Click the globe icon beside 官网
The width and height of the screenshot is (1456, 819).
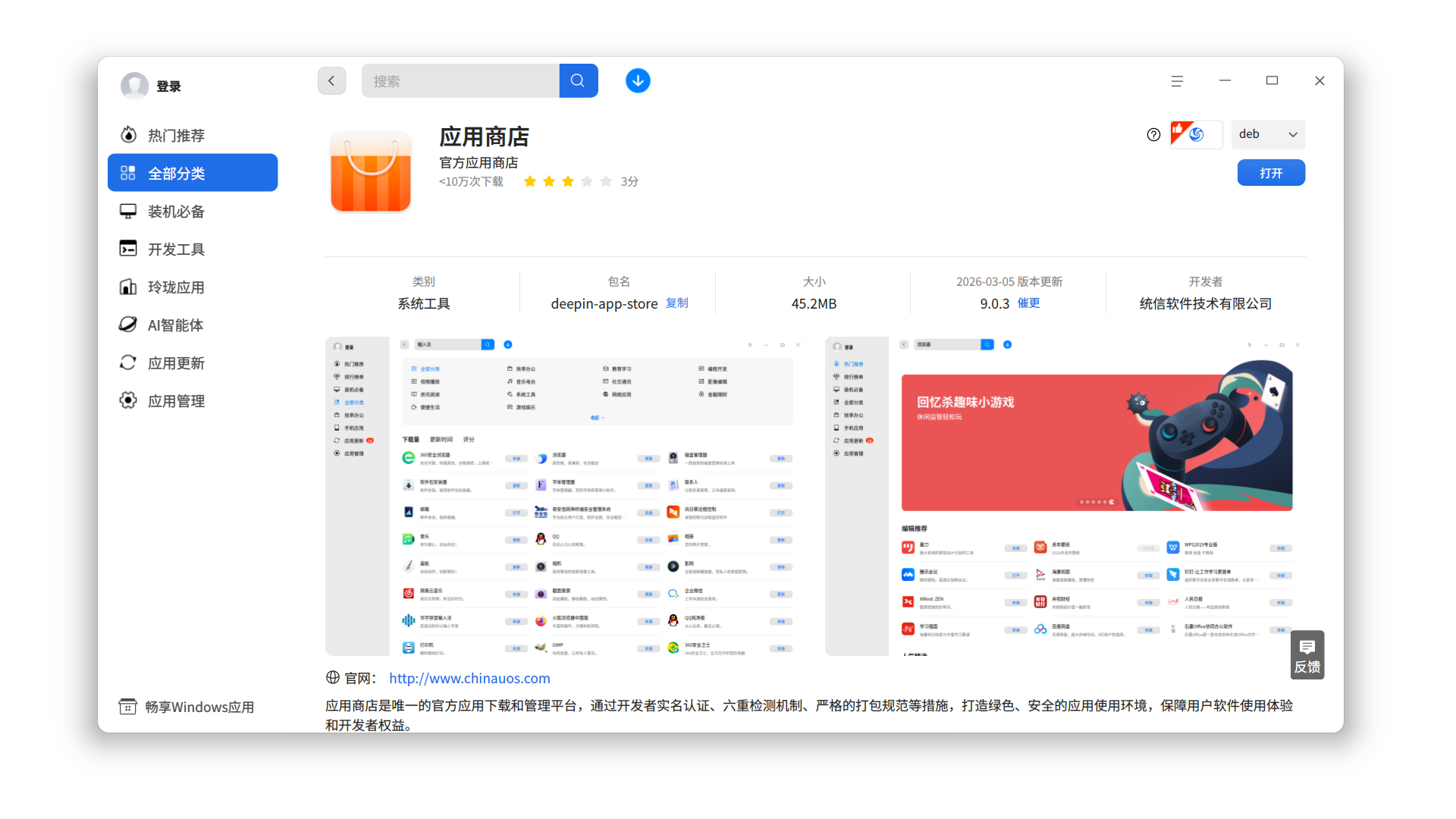pos(333,677)
